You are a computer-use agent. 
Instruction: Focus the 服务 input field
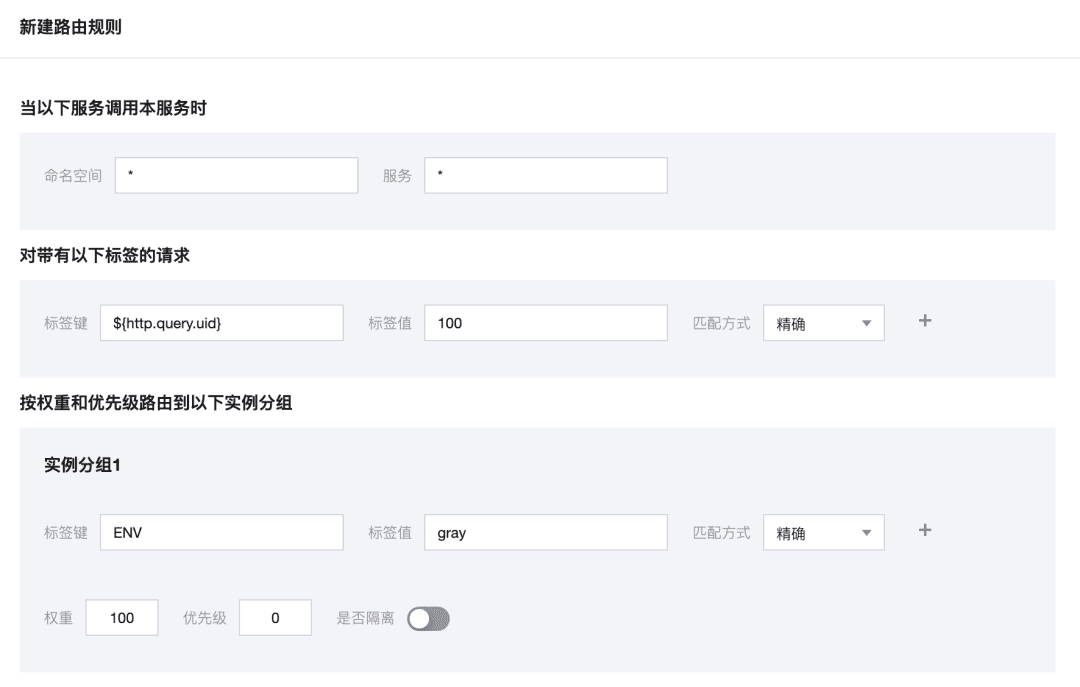click(545, 175)
